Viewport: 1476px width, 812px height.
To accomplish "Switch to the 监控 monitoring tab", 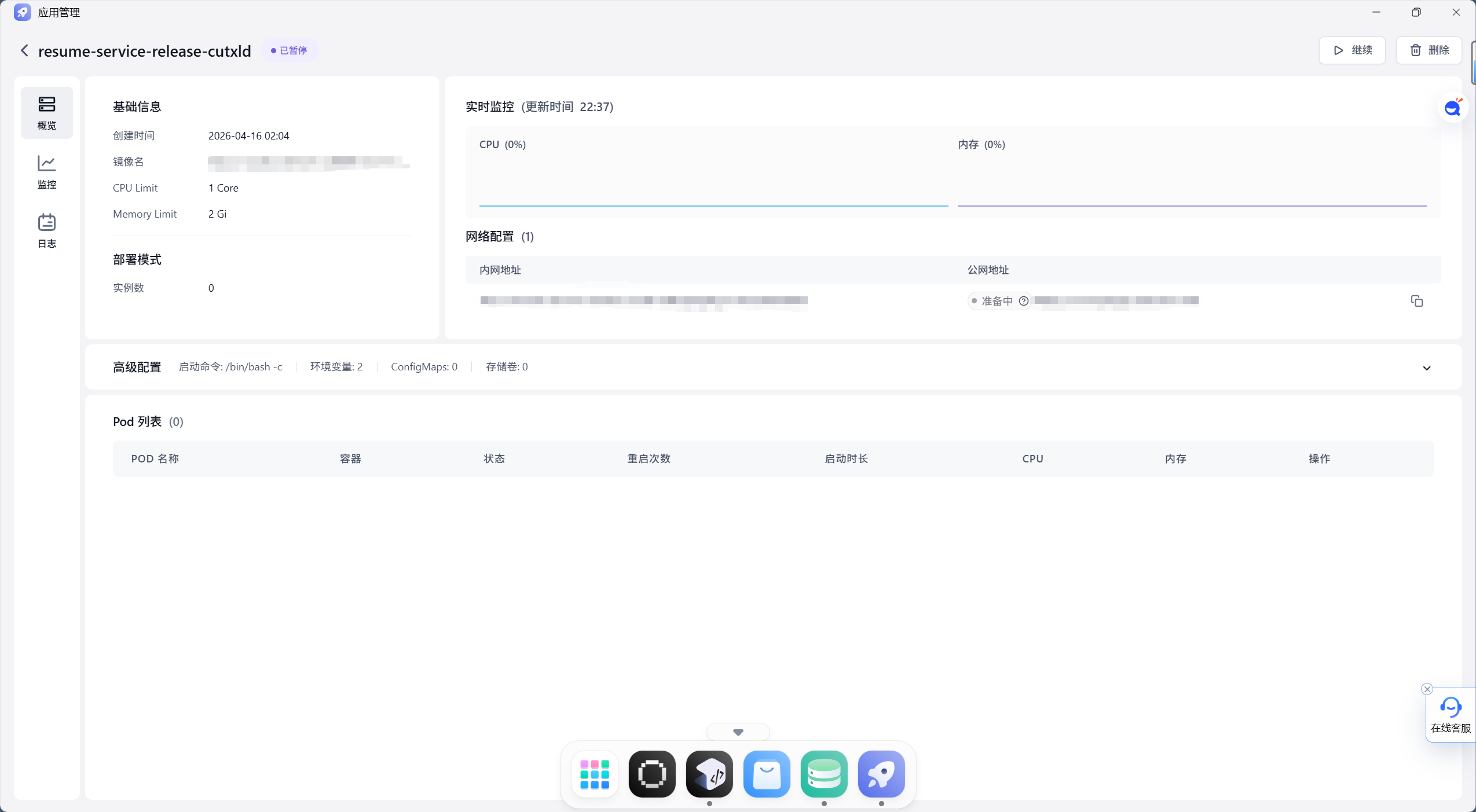I will pyautogui.click(x=47, y=172).
